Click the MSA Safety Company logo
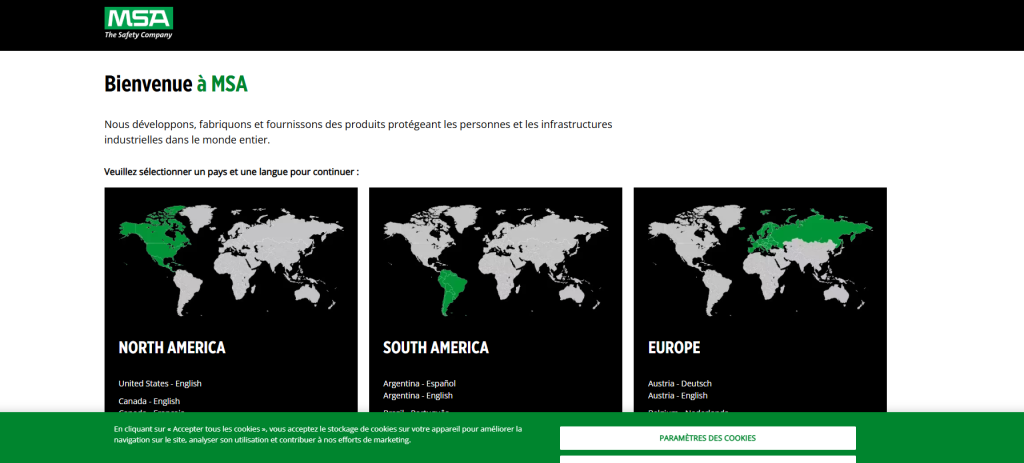Image resolution: width=1024 pixels, height=463 pixels. [138, 22]
